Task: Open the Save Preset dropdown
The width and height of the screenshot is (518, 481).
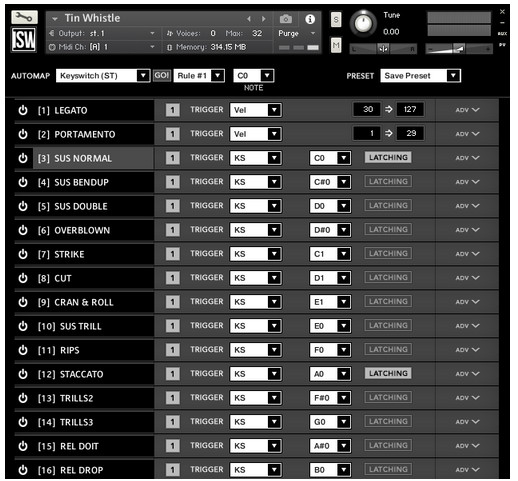Action: point(420,76)
